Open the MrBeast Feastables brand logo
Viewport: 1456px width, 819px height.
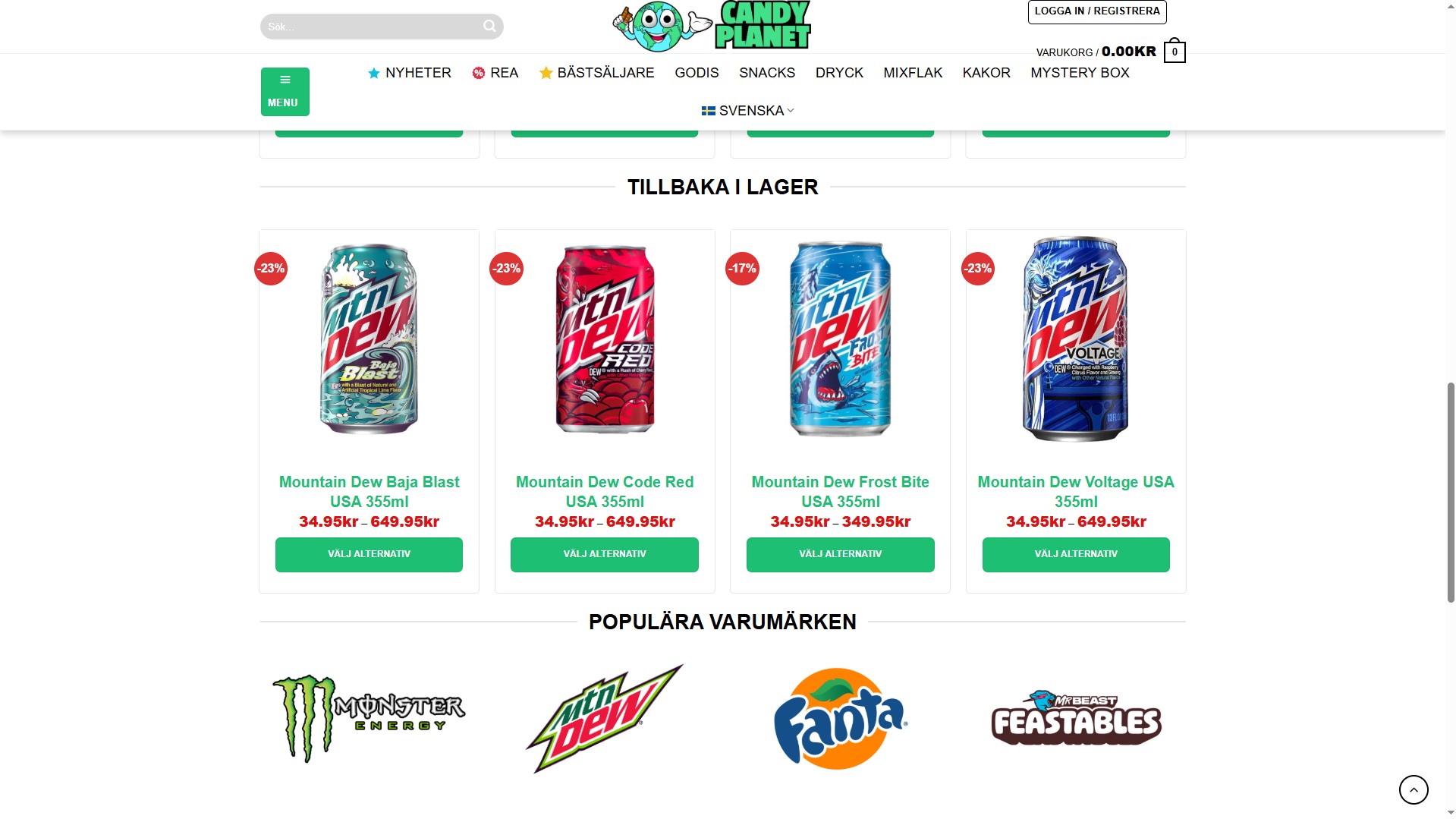point(1076,718)
